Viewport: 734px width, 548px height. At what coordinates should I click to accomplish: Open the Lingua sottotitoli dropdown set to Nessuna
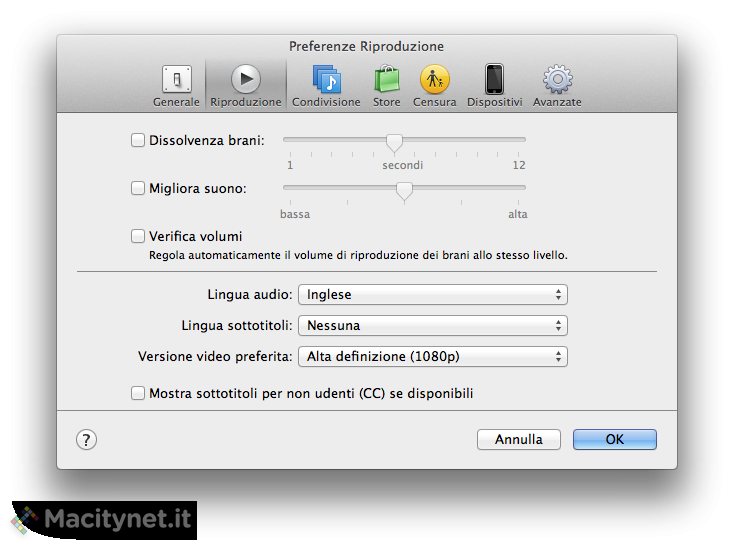pyautogui.click(x=433, y=326)
